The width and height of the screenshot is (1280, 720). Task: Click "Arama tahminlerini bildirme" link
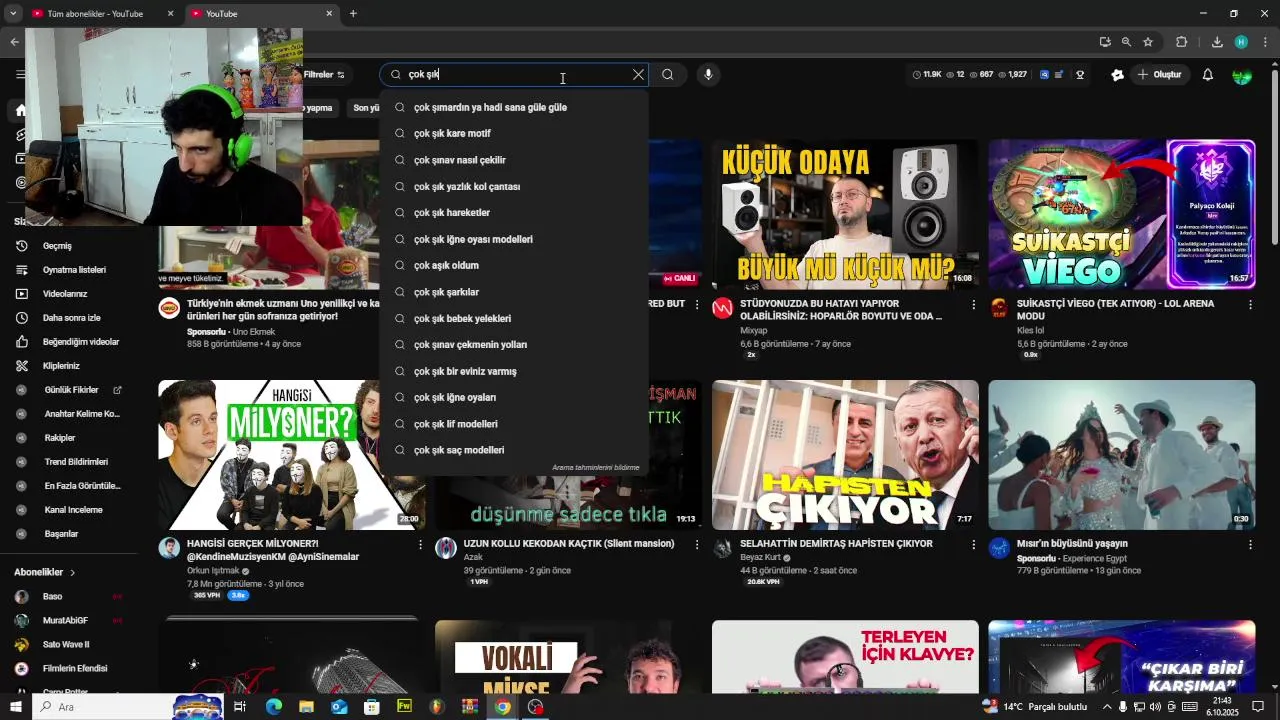[x=595, y=468]
